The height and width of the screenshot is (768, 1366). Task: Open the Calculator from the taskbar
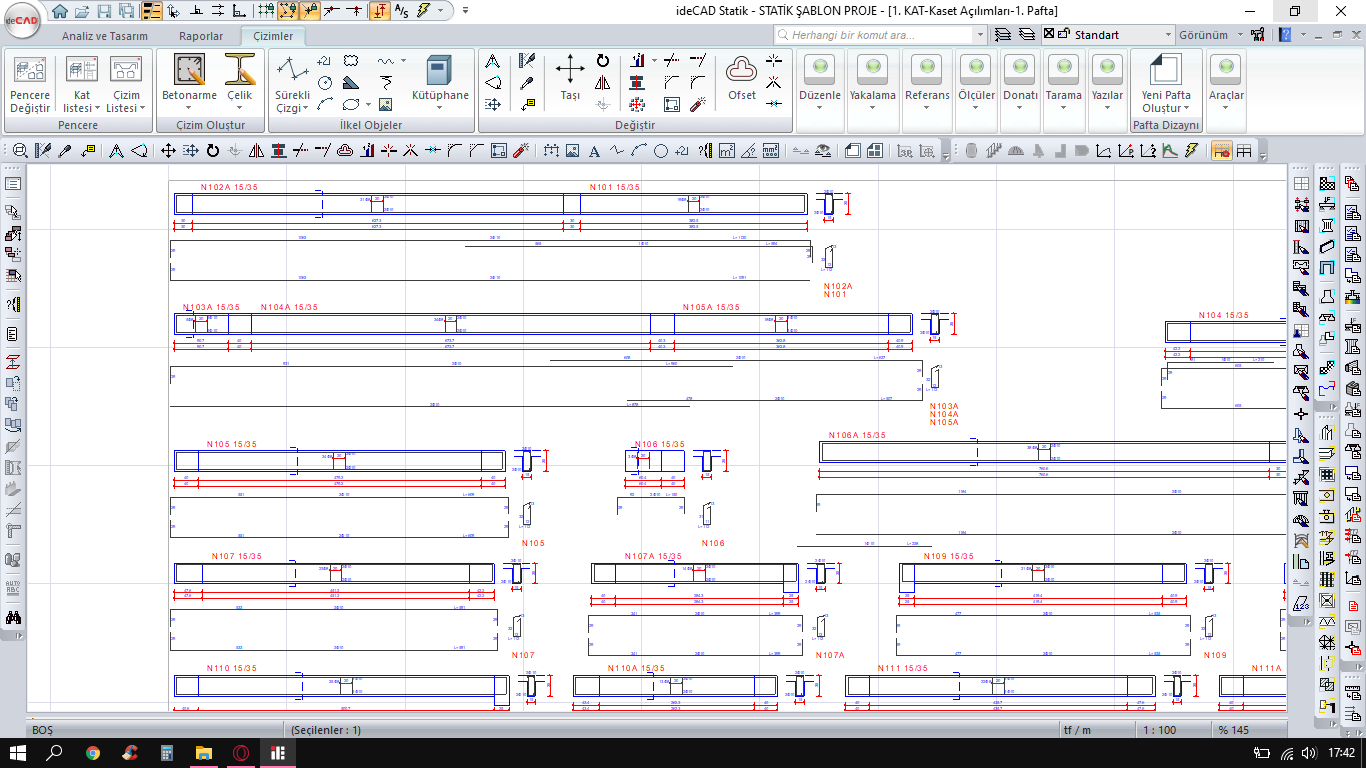167,752
